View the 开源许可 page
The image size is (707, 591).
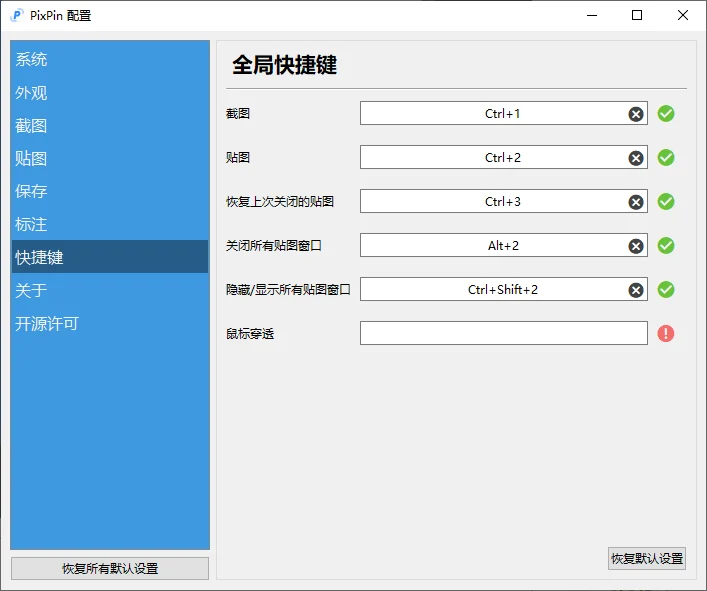pyautogui.click(x=47, y=323)
